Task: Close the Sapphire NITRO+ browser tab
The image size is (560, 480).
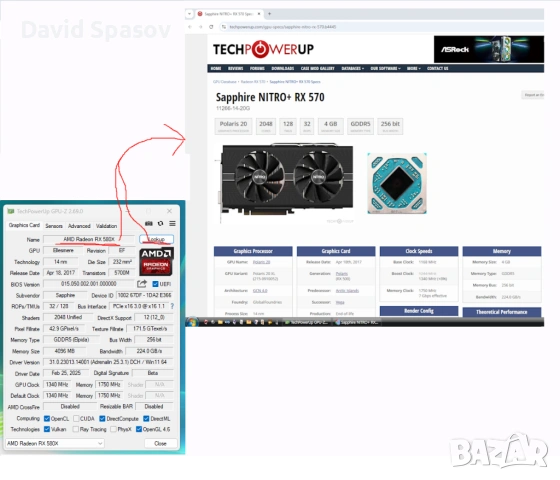Action: coord(259,14)
